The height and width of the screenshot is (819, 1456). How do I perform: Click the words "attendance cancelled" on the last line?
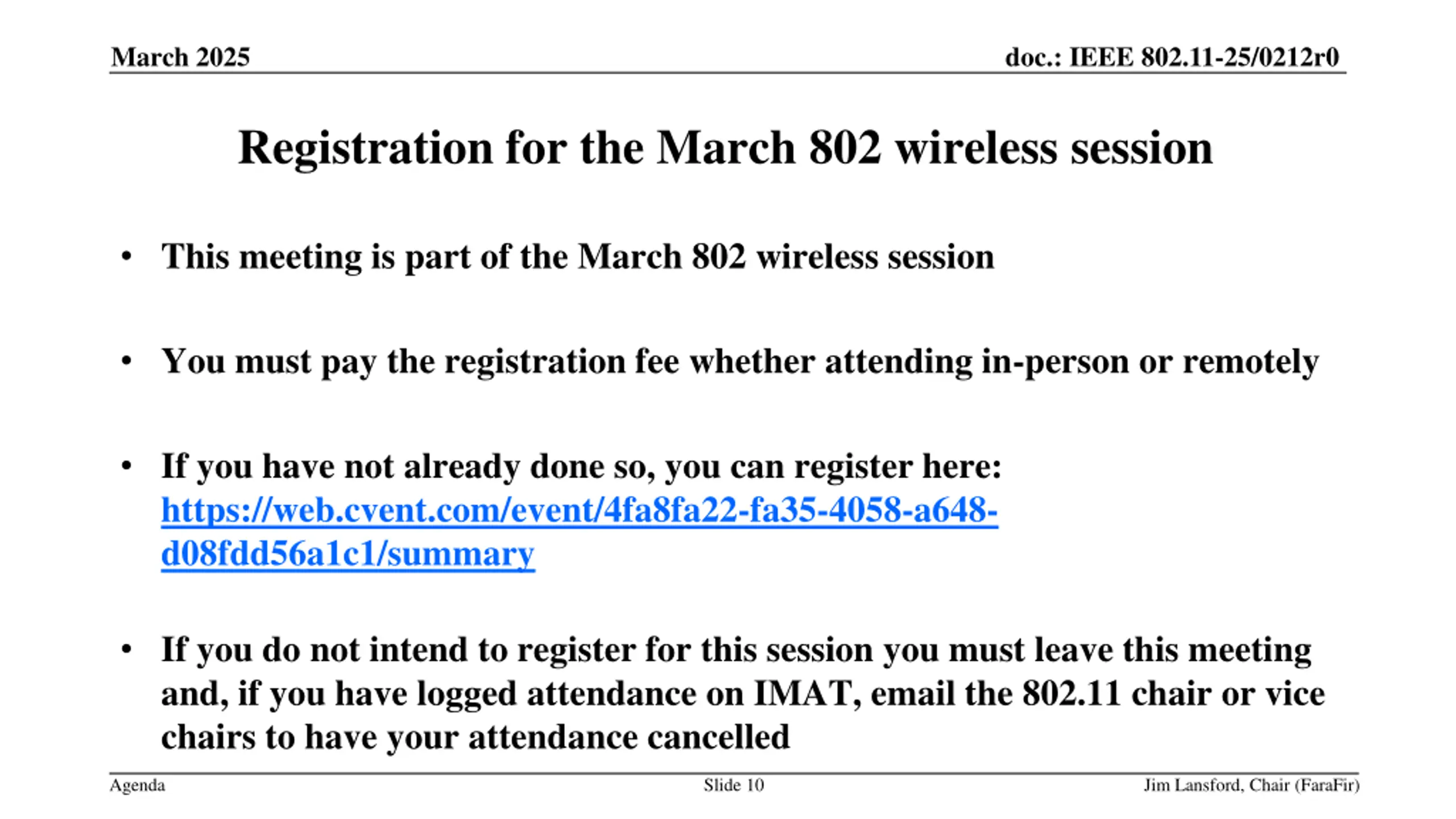coord(629,737)
